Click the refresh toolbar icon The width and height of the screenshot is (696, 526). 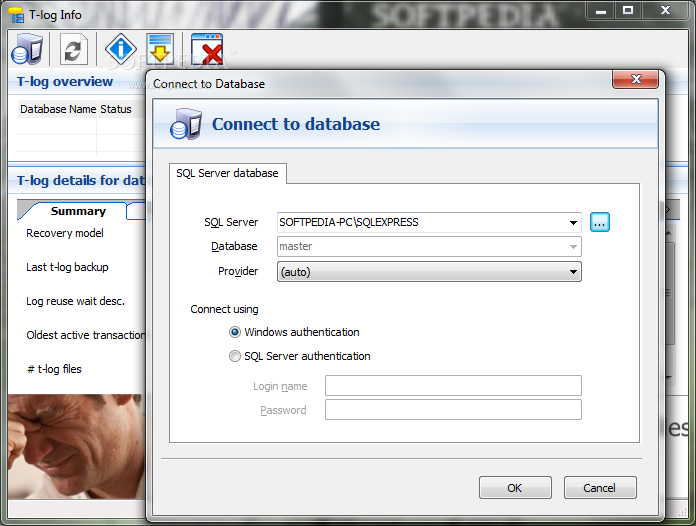(73, 50)
